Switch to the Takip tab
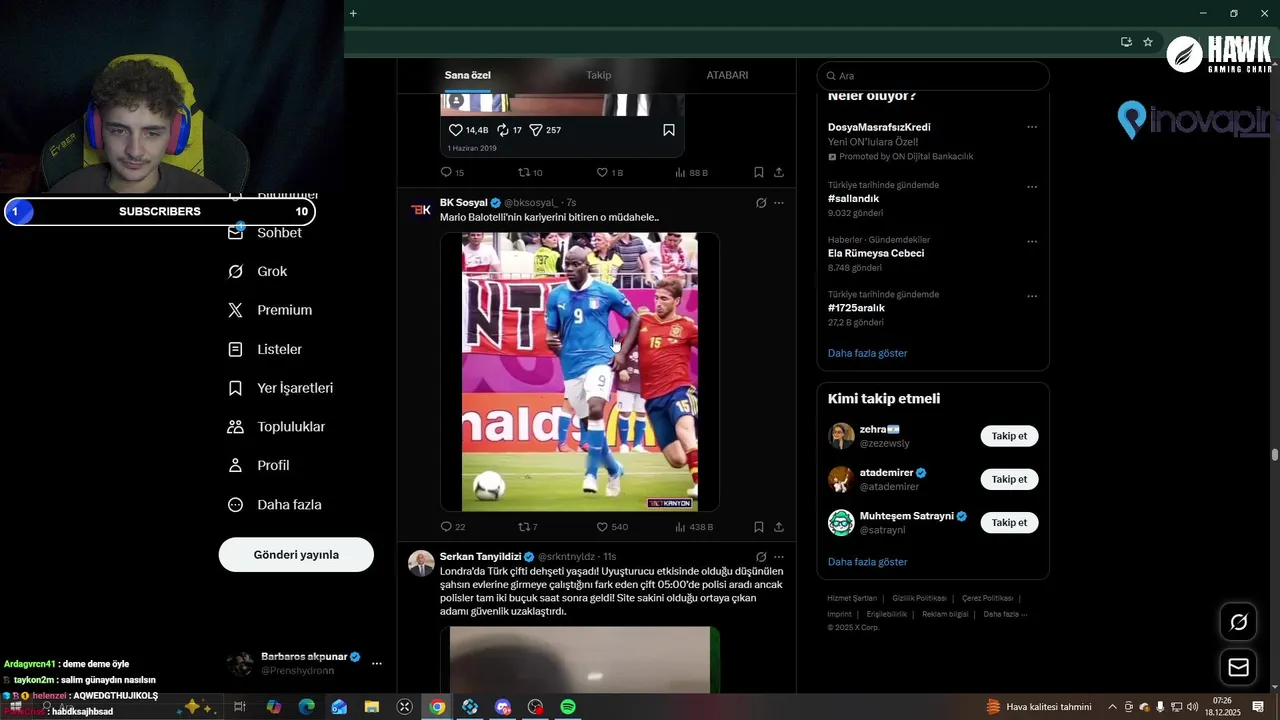Screen dimensions: 1280x720 [598, 75]
